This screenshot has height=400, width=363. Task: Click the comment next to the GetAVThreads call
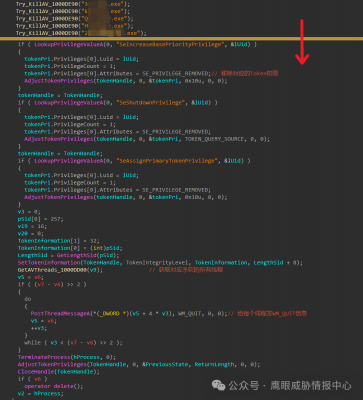click(186, 270)
